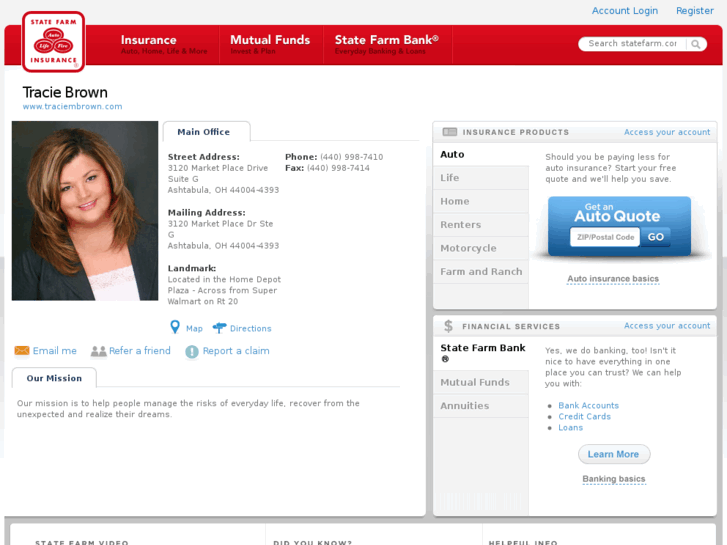Open the State Farm Bank navigation menu
The width and height of the screenshot is (727, 545).
[x=387, y=45]
